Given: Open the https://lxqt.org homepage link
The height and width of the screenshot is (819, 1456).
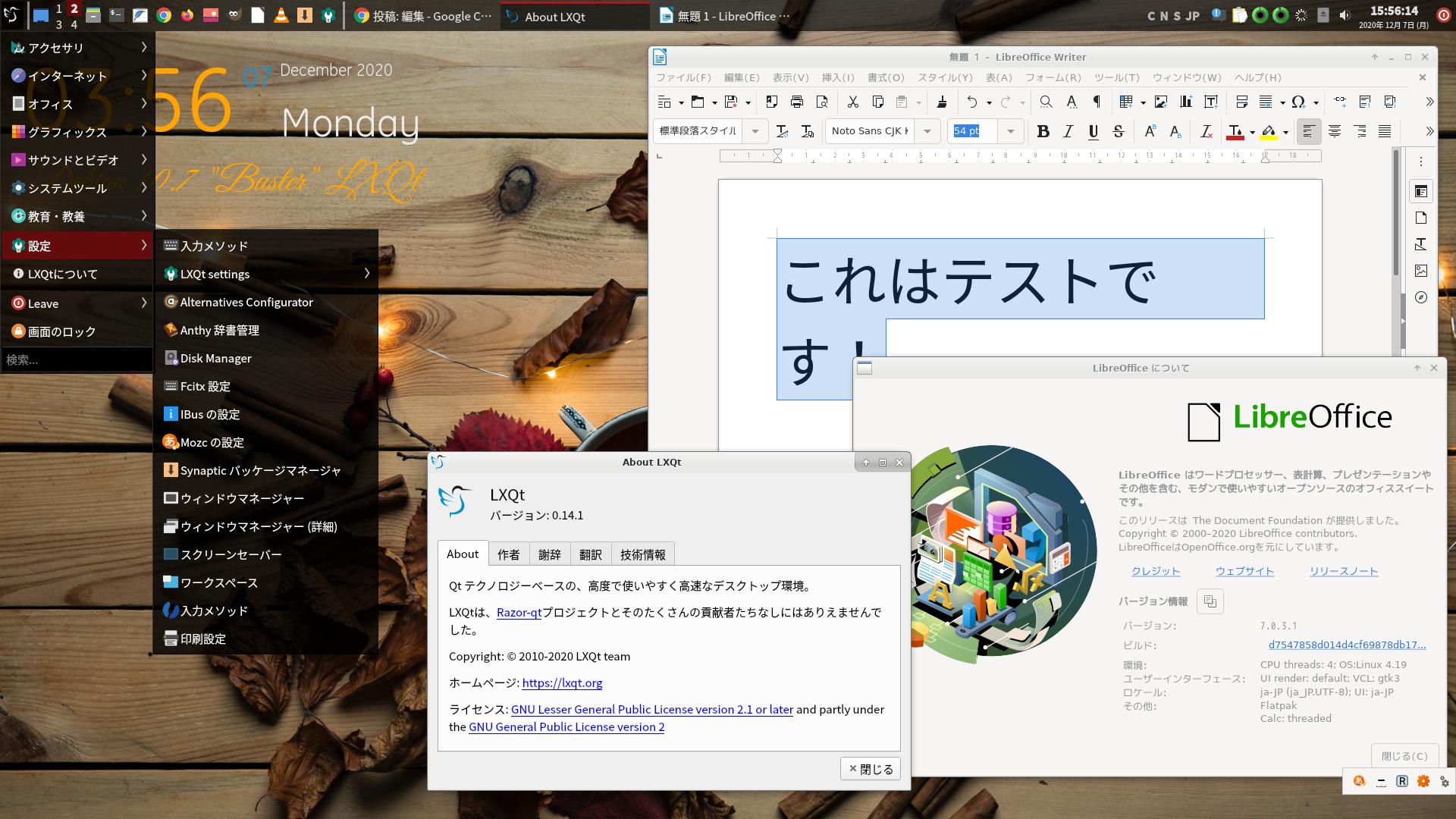Looking at the screenshot, I should (x=562, y=682).
